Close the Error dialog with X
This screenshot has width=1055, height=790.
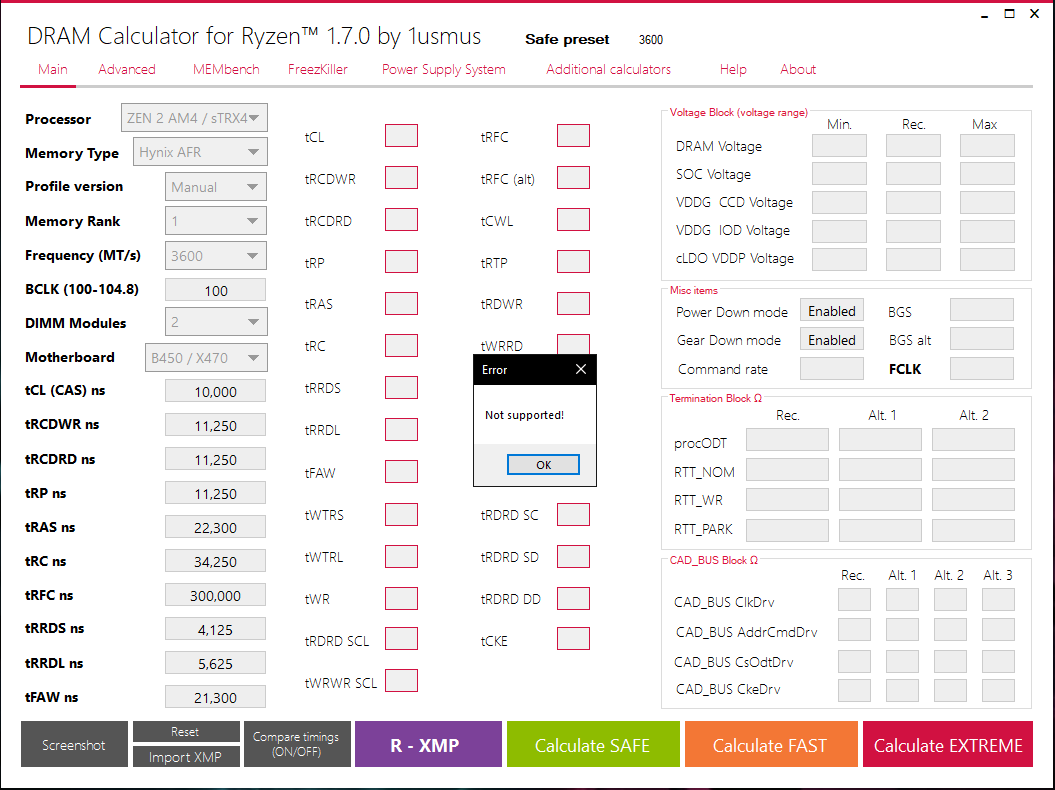581,369
